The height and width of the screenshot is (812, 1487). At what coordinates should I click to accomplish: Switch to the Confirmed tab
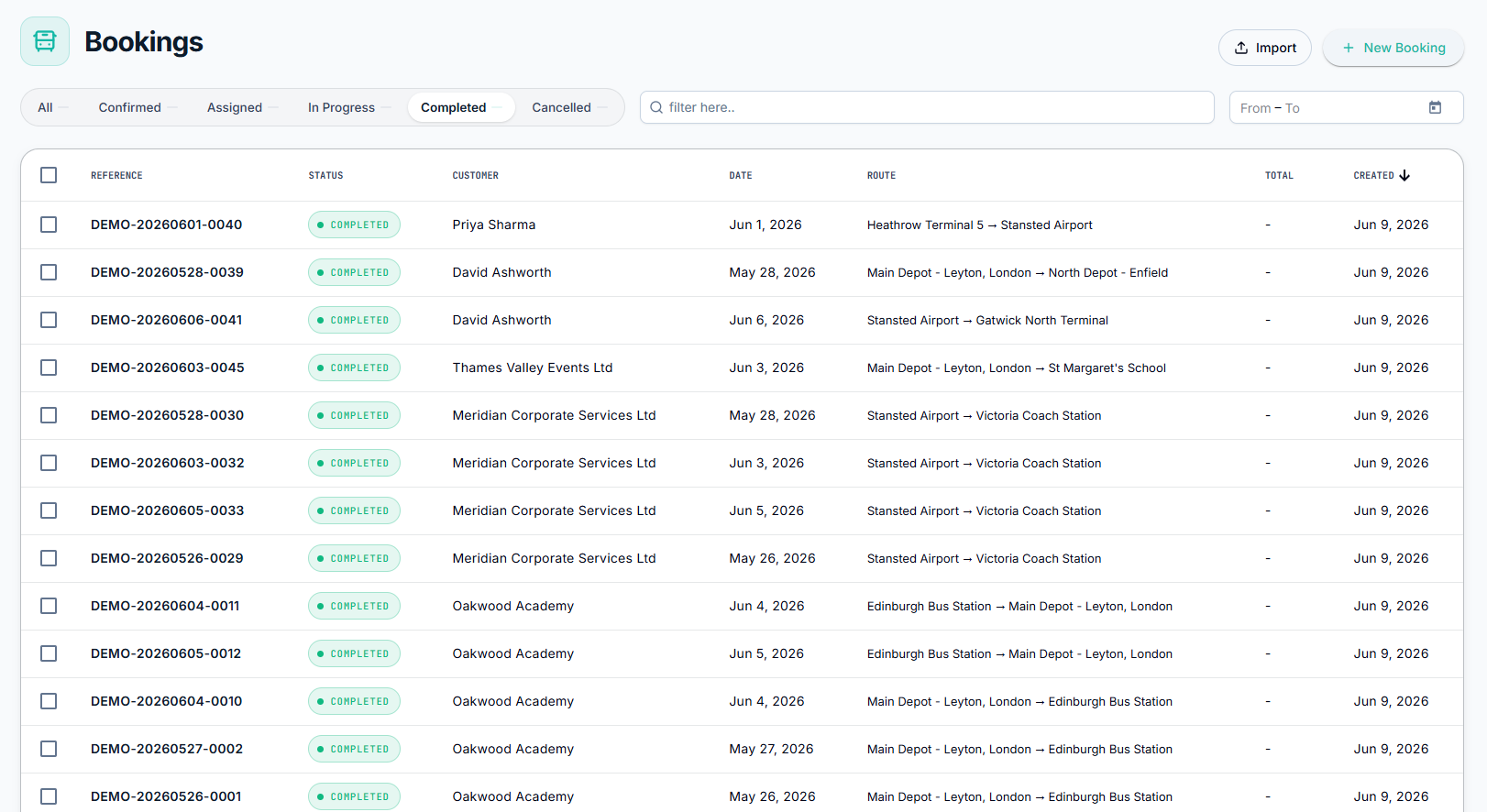(138, 107)
